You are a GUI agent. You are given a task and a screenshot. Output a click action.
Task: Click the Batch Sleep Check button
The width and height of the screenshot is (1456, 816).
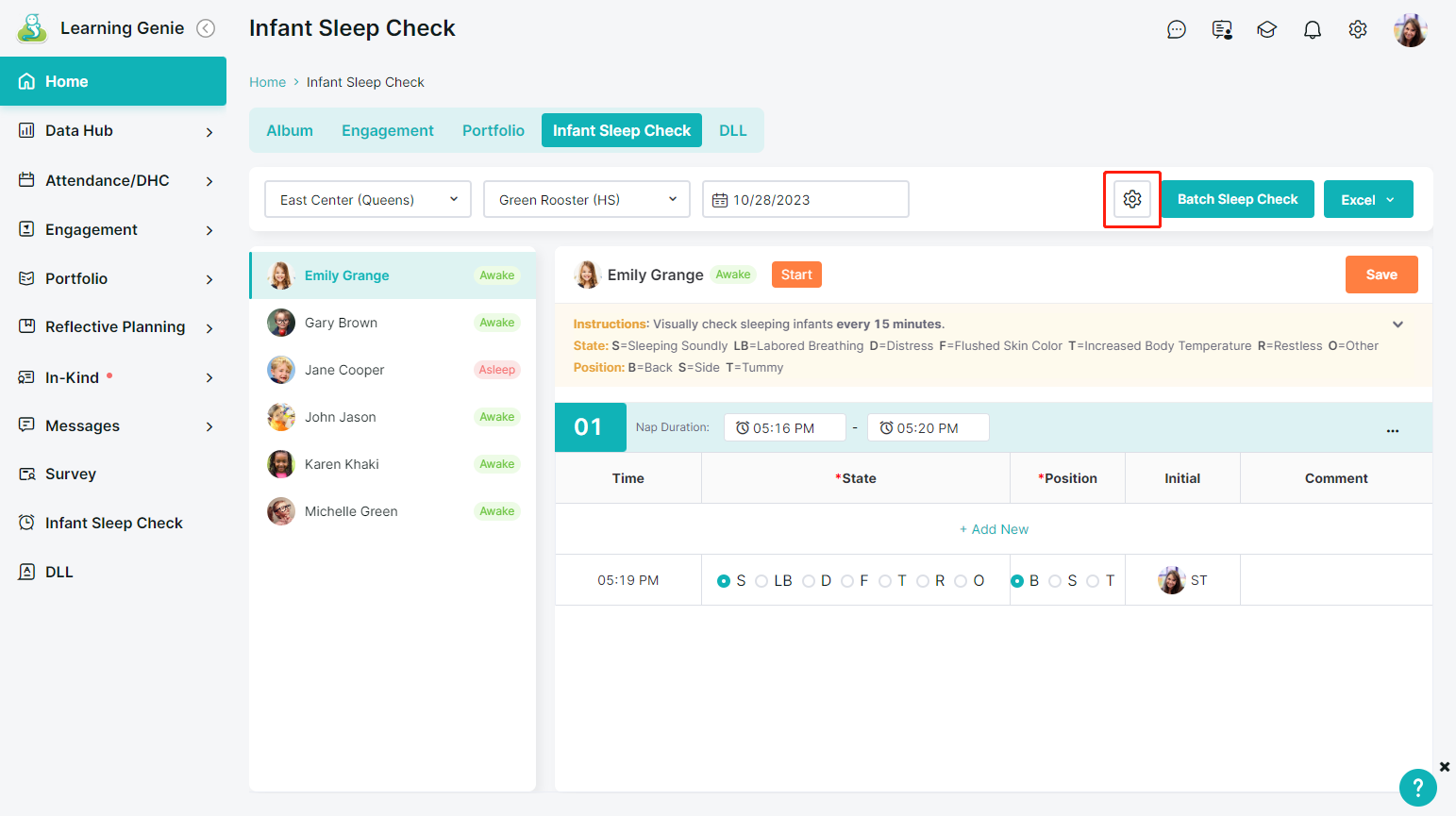click(1237, 199)
